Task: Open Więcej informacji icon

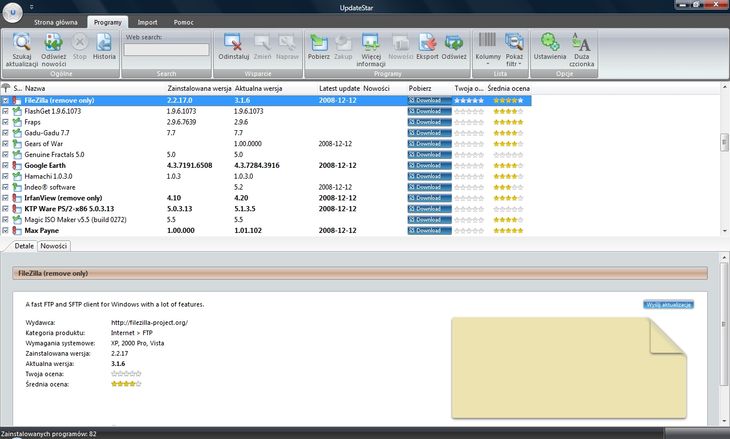Action: coord(371,42)
